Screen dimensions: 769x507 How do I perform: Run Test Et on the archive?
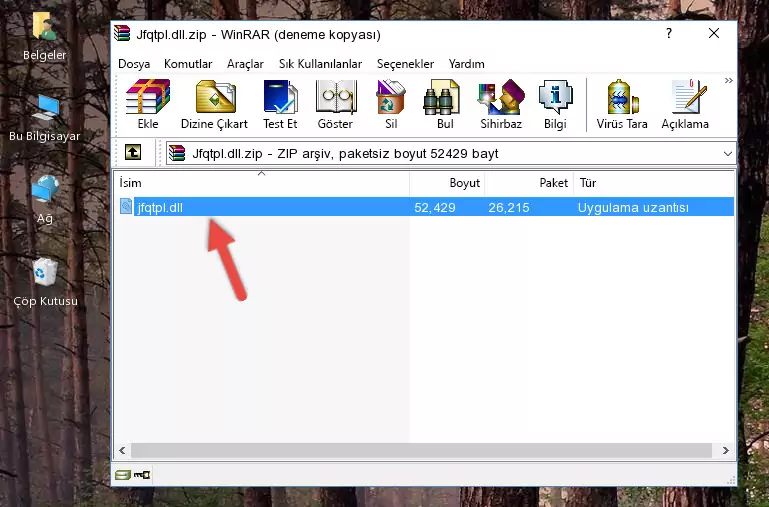click(280, 104)
